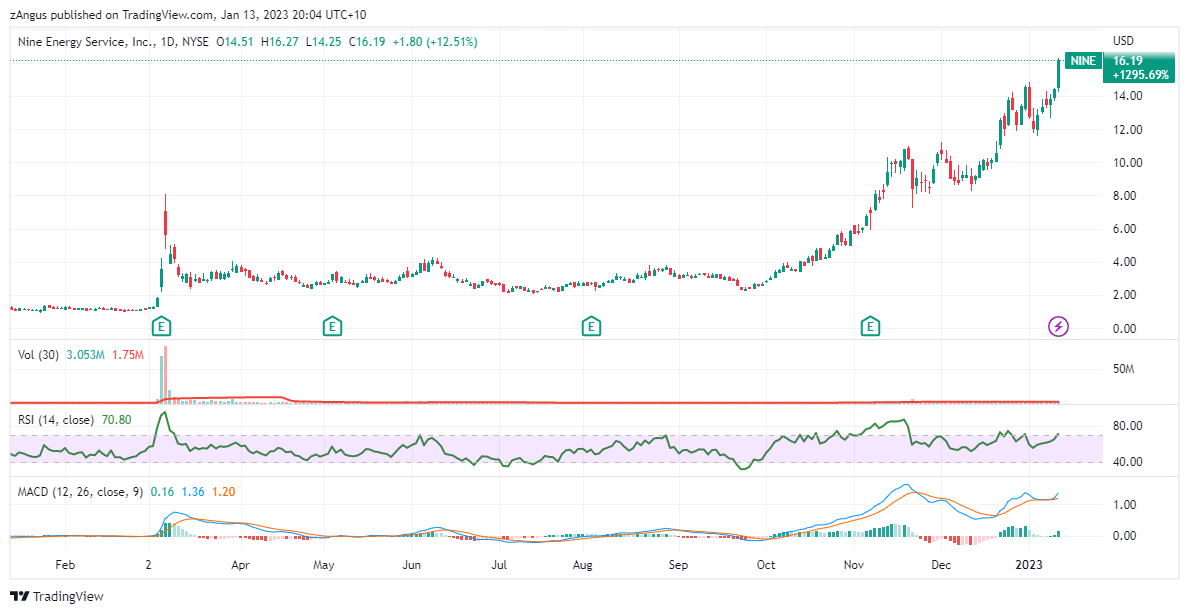
Task: Click the 10.00 price axis label
Action: coord(1128,163)
